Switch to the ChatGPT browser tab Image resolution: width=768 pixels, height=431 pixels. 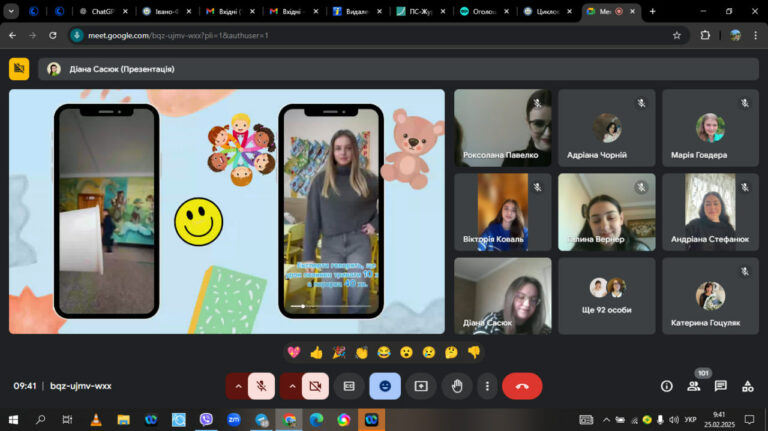click(103, 11)
